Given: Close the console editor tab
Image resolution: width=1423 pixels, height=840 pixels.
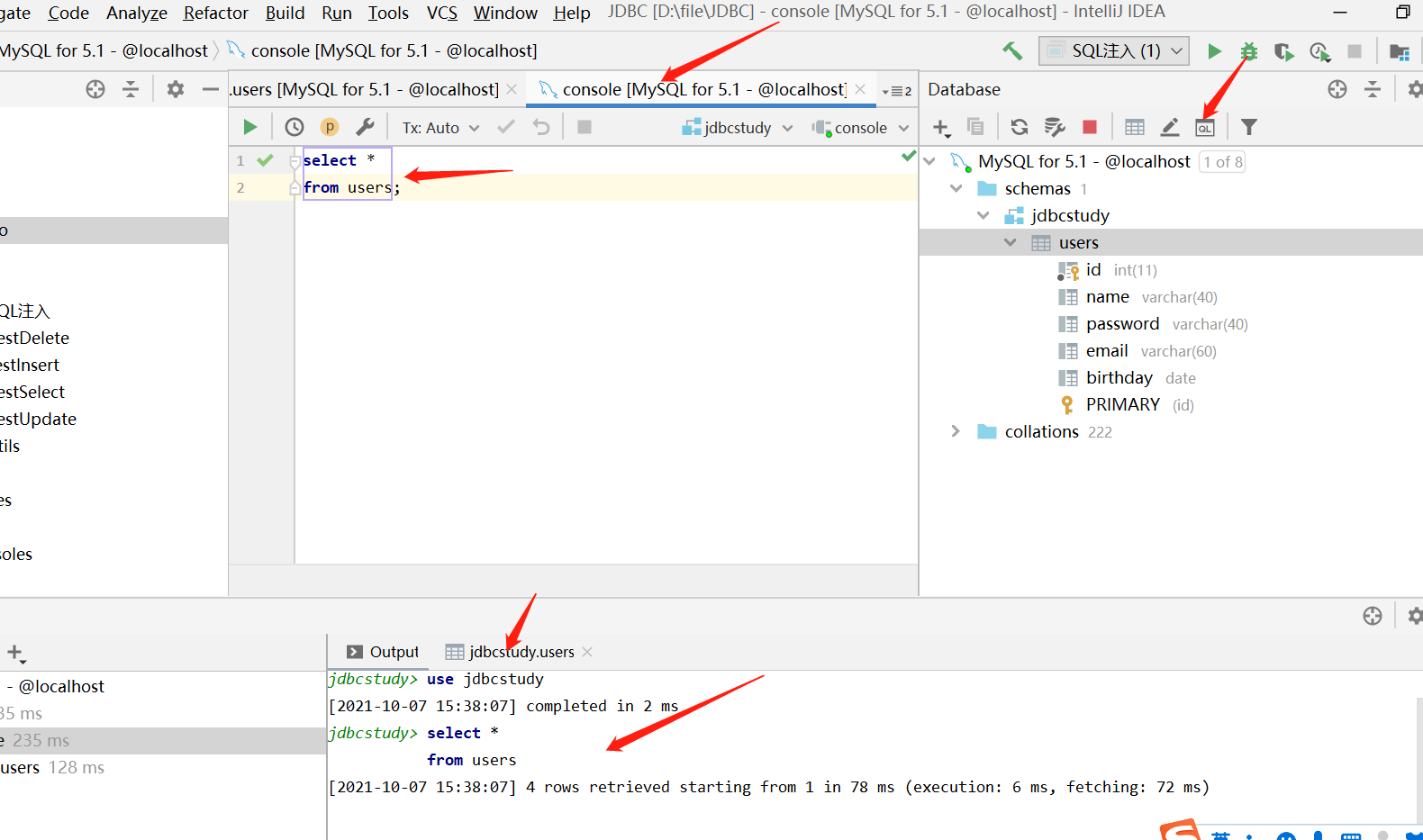Looking at the screenshot, I should click(860, 89).
